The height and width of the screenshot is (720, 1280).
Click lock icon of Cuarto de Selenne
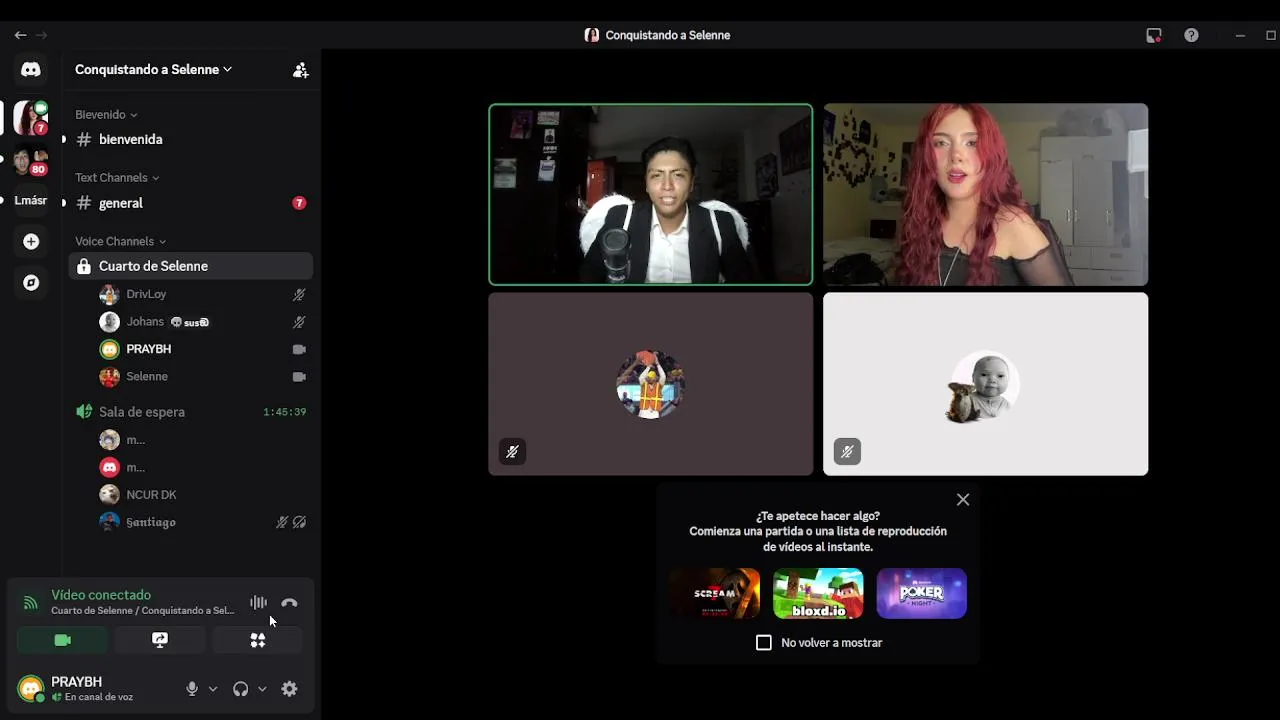(x=84, y=267)
